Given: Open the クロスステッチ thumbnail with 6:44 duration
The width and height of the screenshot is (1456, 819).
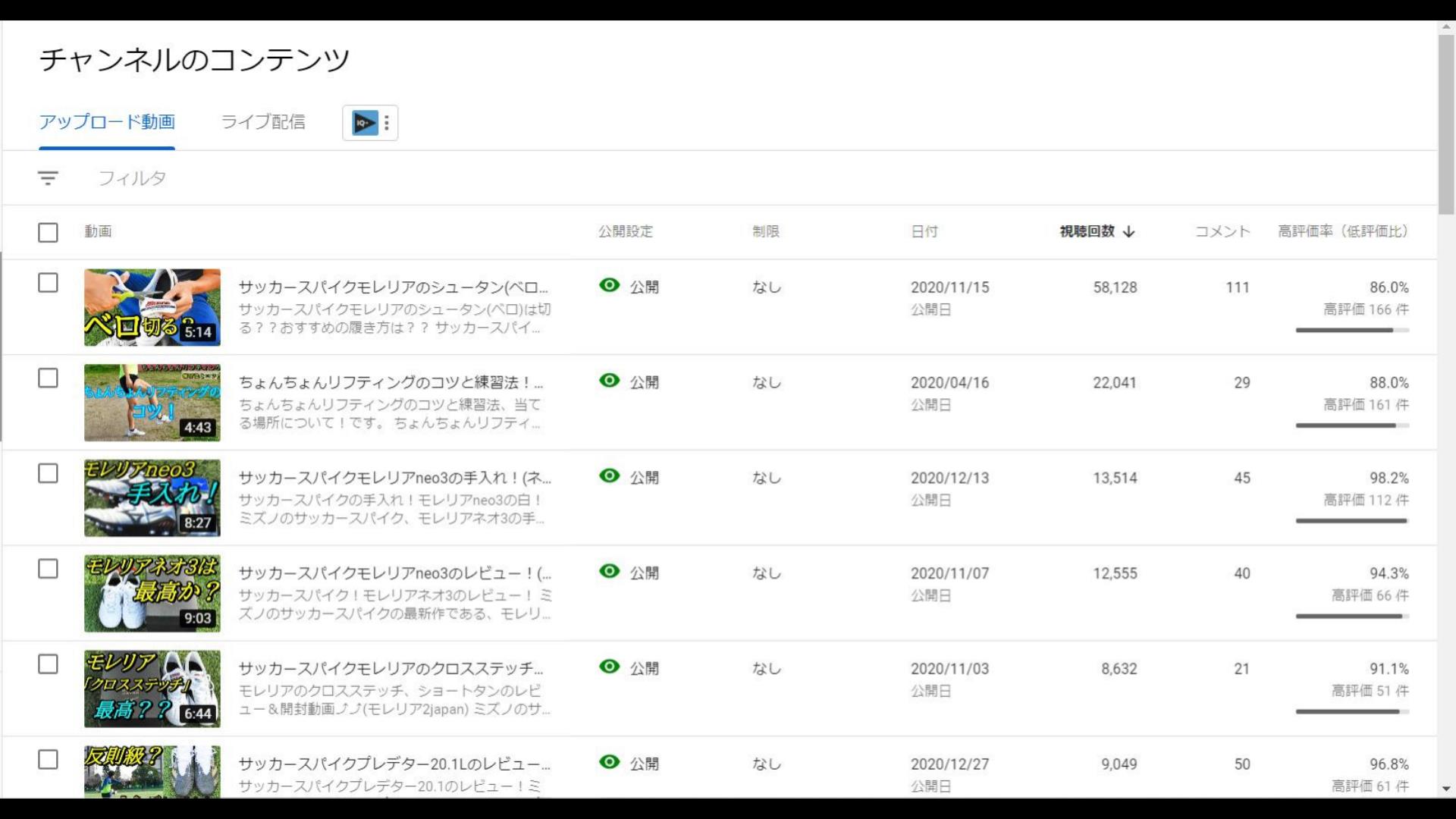Looking at the screenshot, I should 152,689.
